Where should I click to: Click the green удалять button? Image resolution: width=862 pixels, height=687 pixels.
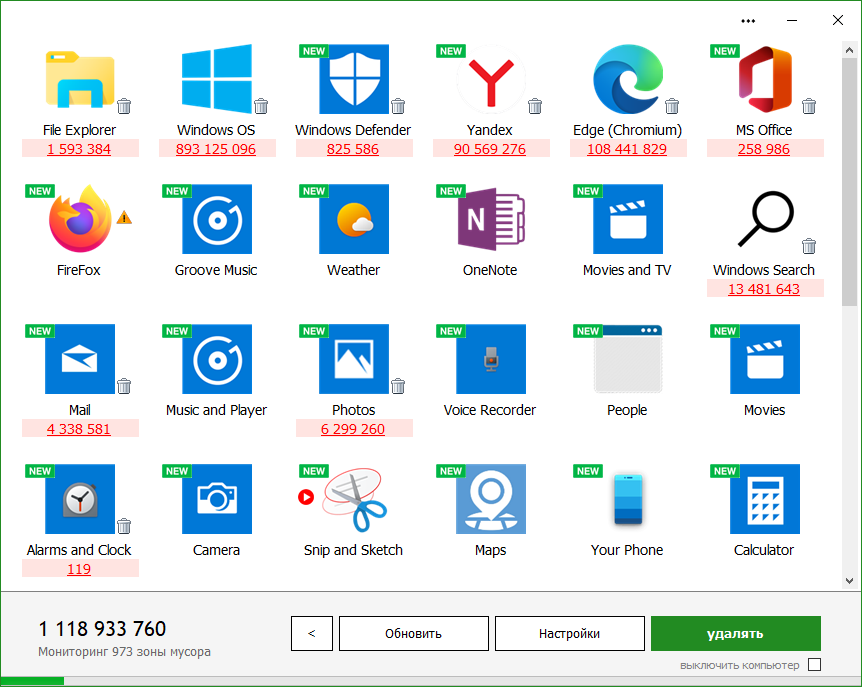click(x=735, y=633)
